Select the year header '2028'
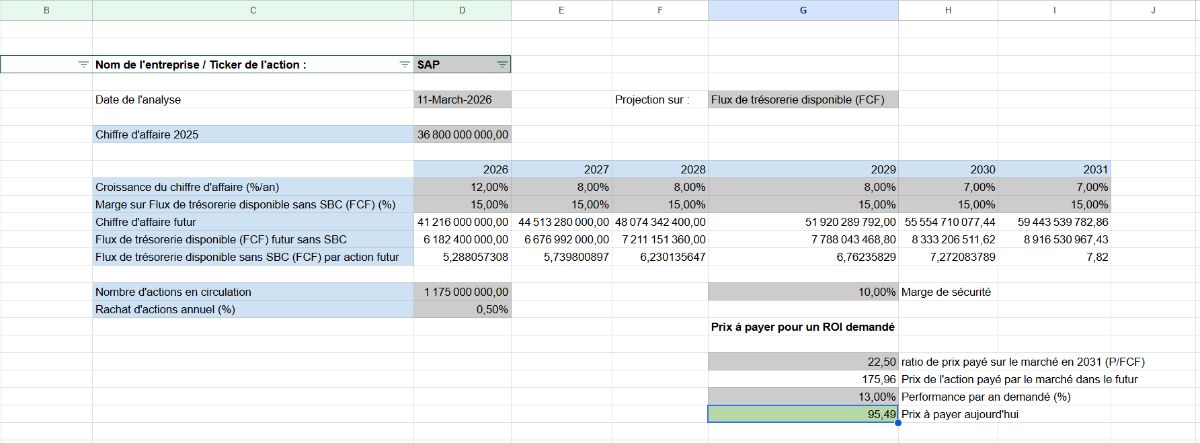The image size is (1200, 443). tap(659, 170)
